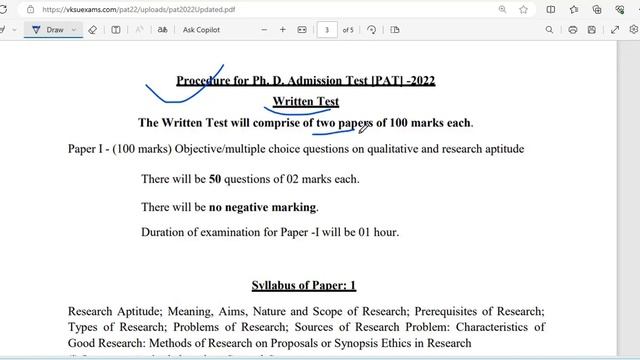640x360 pixels.
Task: Click the page number field
Action: [327, 30]
